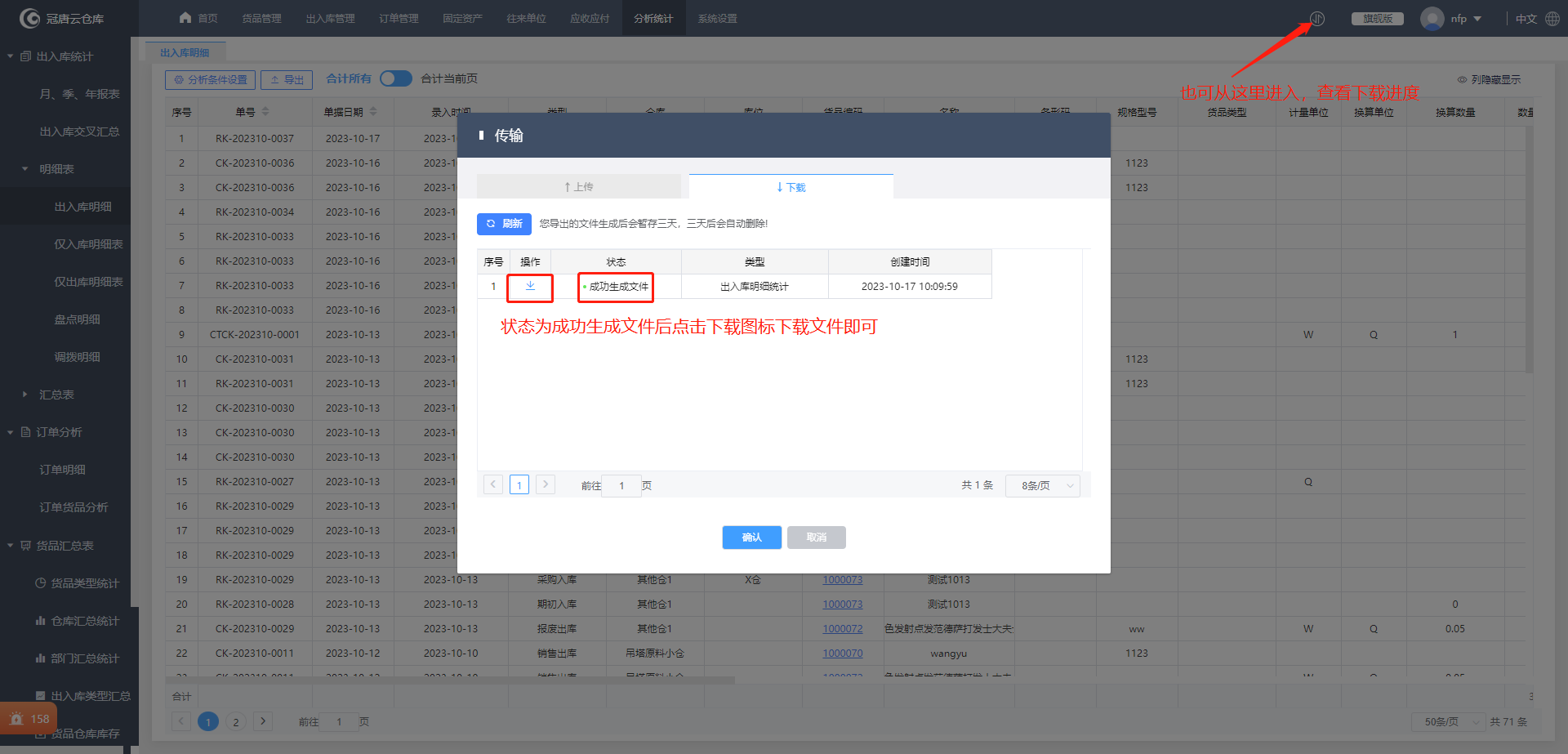
Task: Switch to the 上传 tab
Action: 579,187
